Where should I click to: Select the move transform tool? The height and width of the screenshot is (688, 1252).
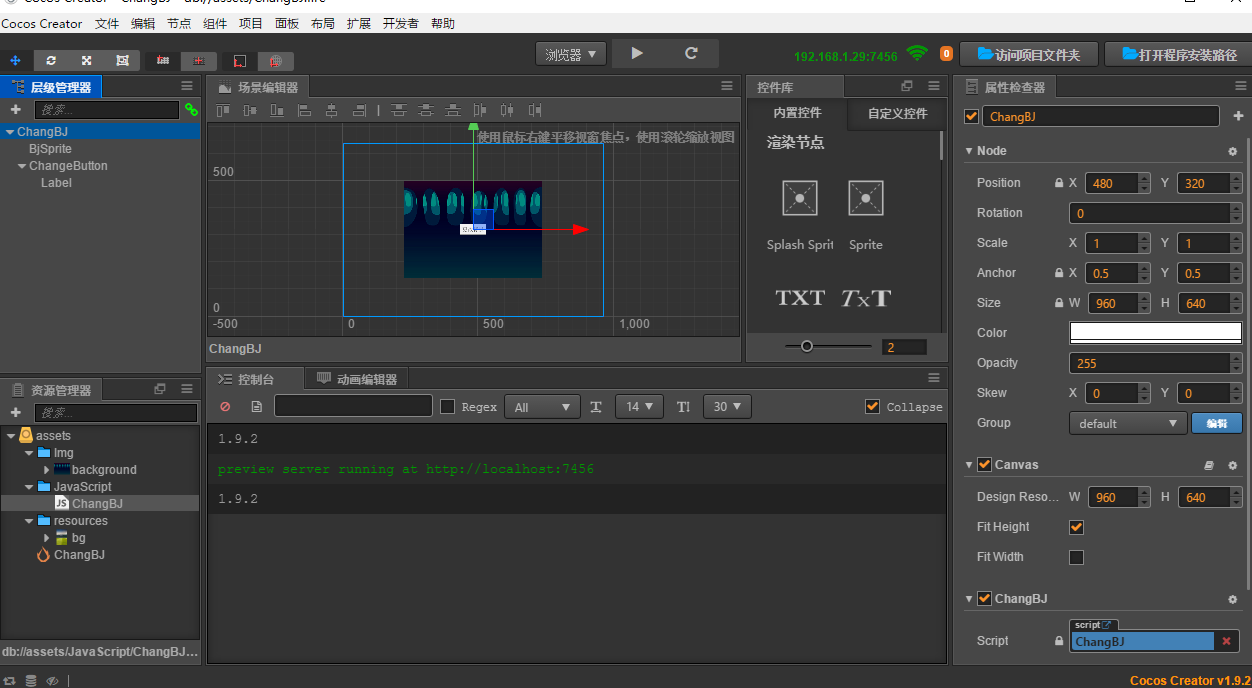[x=15, y=61]
